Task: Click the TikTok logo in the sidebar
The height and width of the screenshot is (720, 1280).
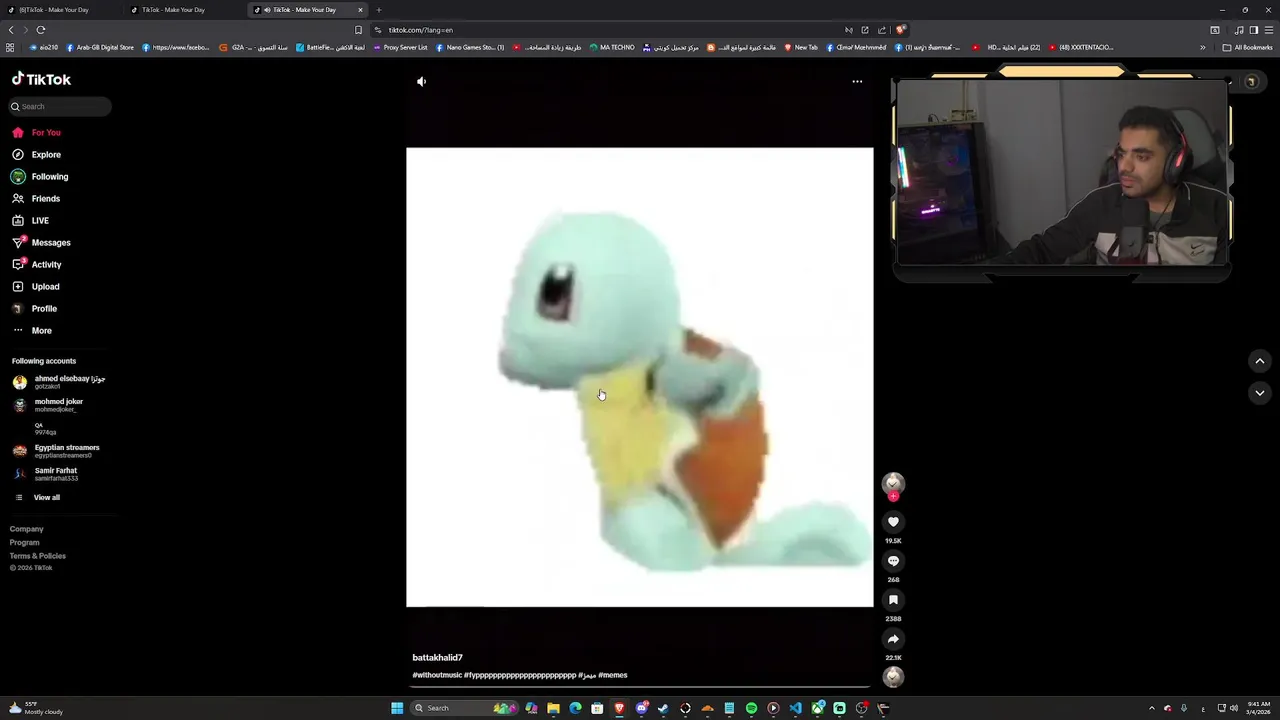Action: 41,79
